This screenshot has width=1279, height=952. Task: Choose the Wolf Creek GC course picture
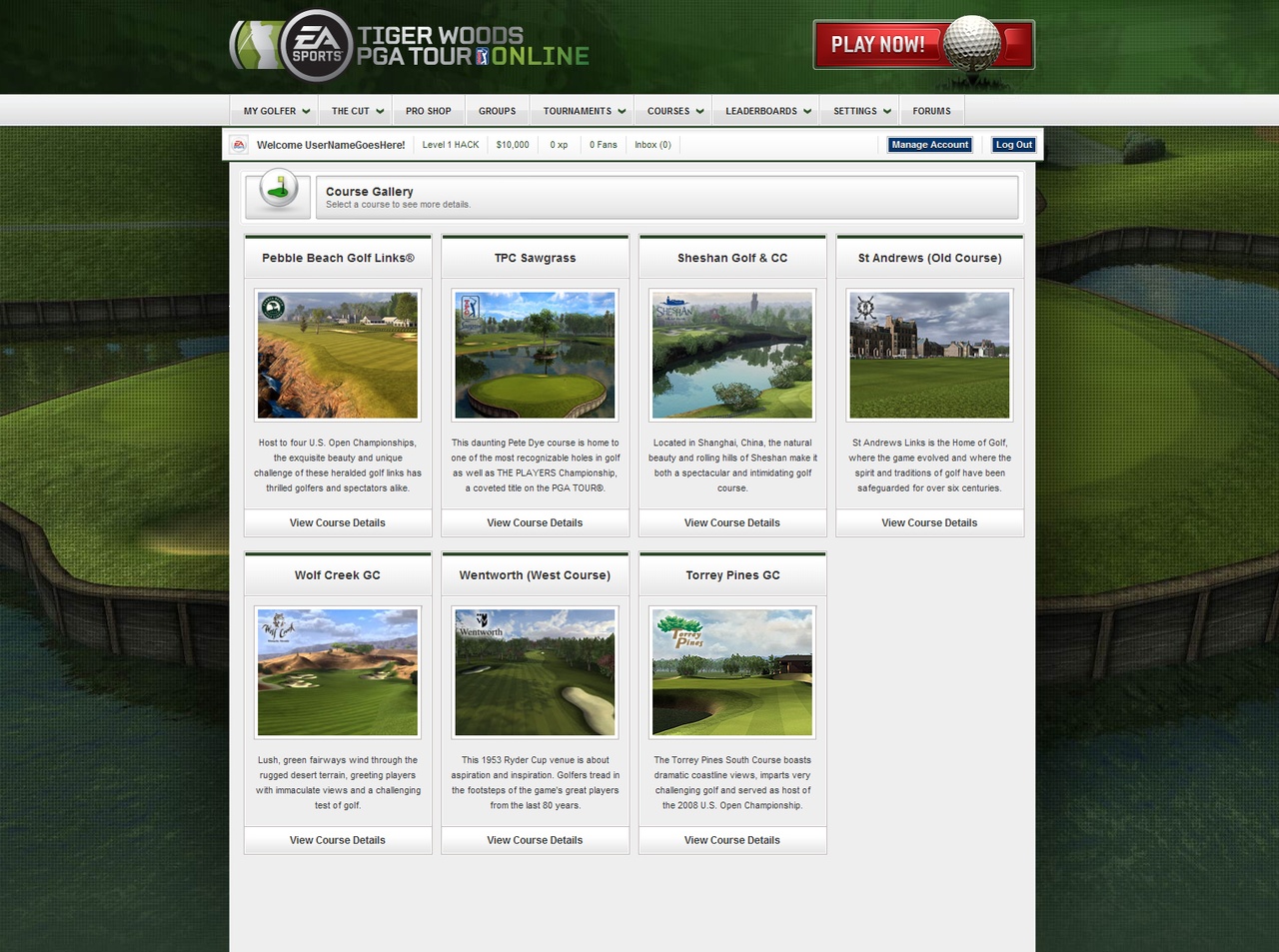point(338,672)
